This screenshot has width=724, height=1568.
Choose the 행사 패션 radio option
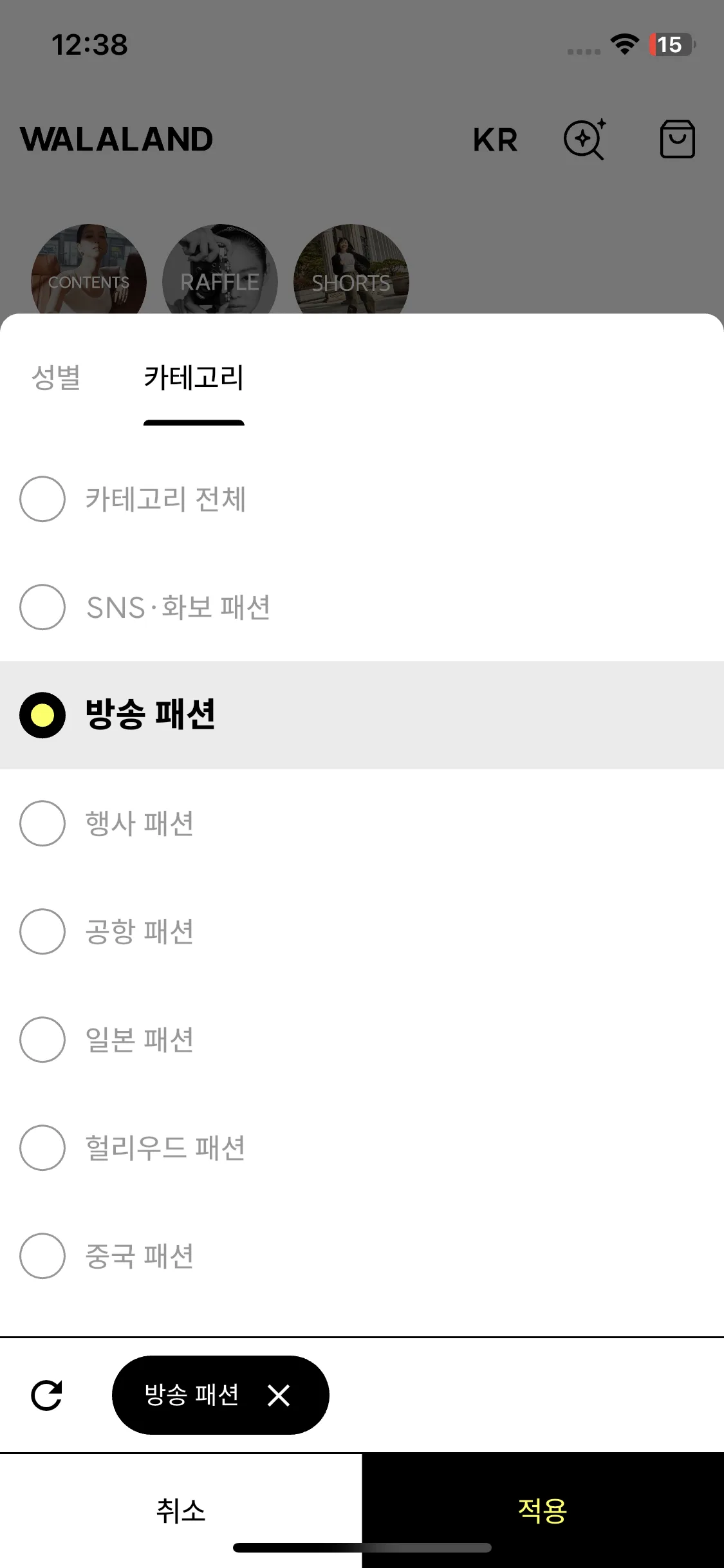(362, 823)
